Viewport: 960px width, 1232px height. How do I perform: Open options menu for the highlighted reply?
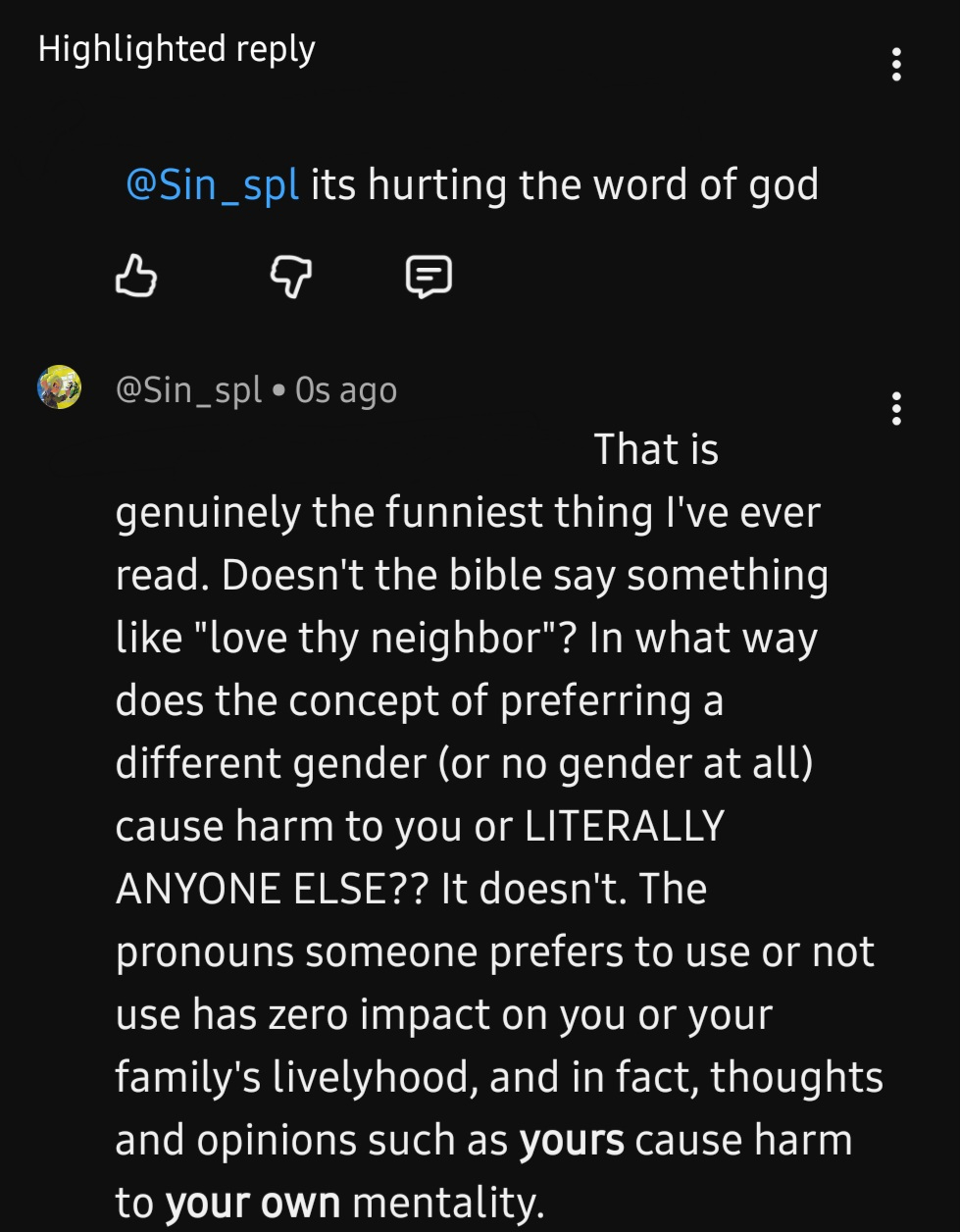click(896, 64)
